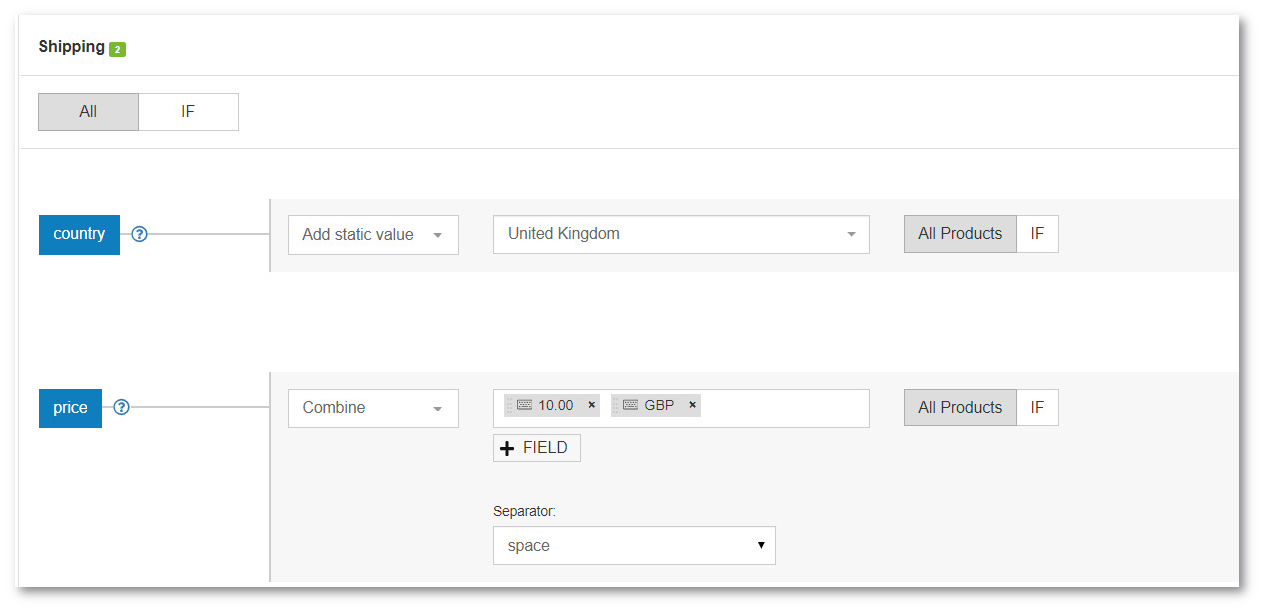Viewport: 1264px width, 612px height.
Task: Click inside the combine values field box
Action: pyautogui.click(x=790, y=407)
